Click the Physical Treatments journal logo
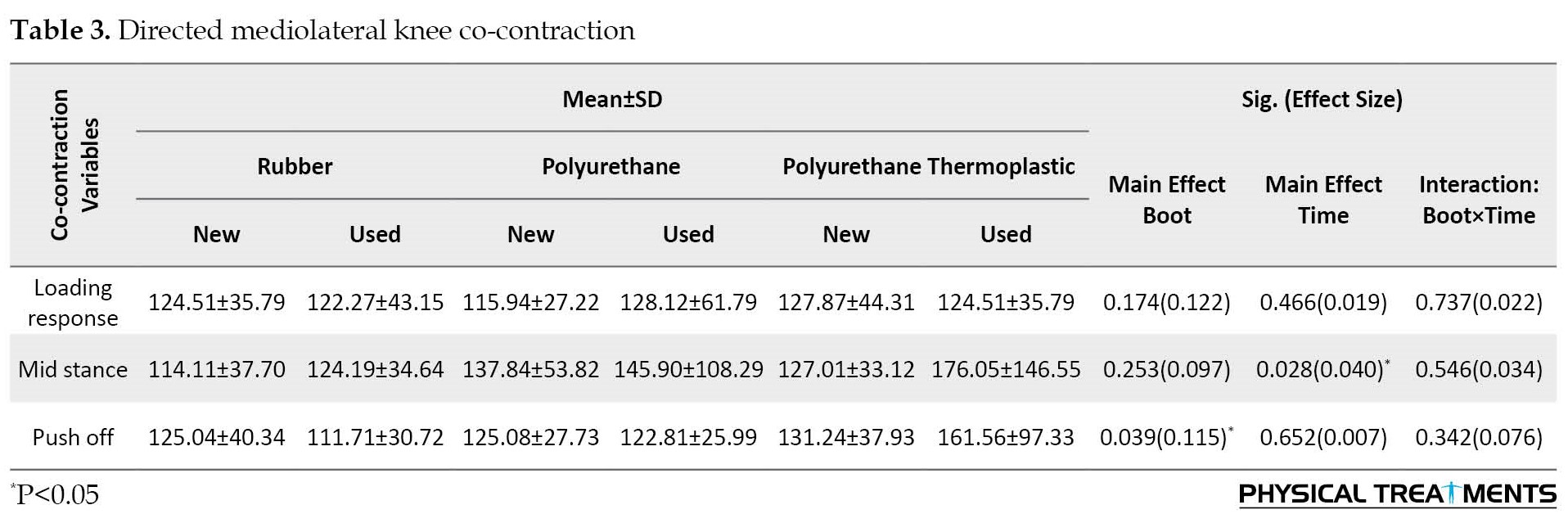 (x=1397, y=494)
